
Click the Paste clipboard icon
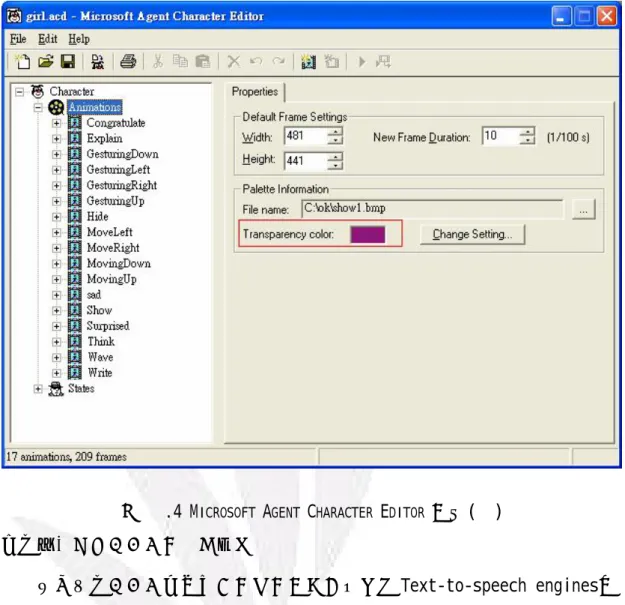[202, 62]
